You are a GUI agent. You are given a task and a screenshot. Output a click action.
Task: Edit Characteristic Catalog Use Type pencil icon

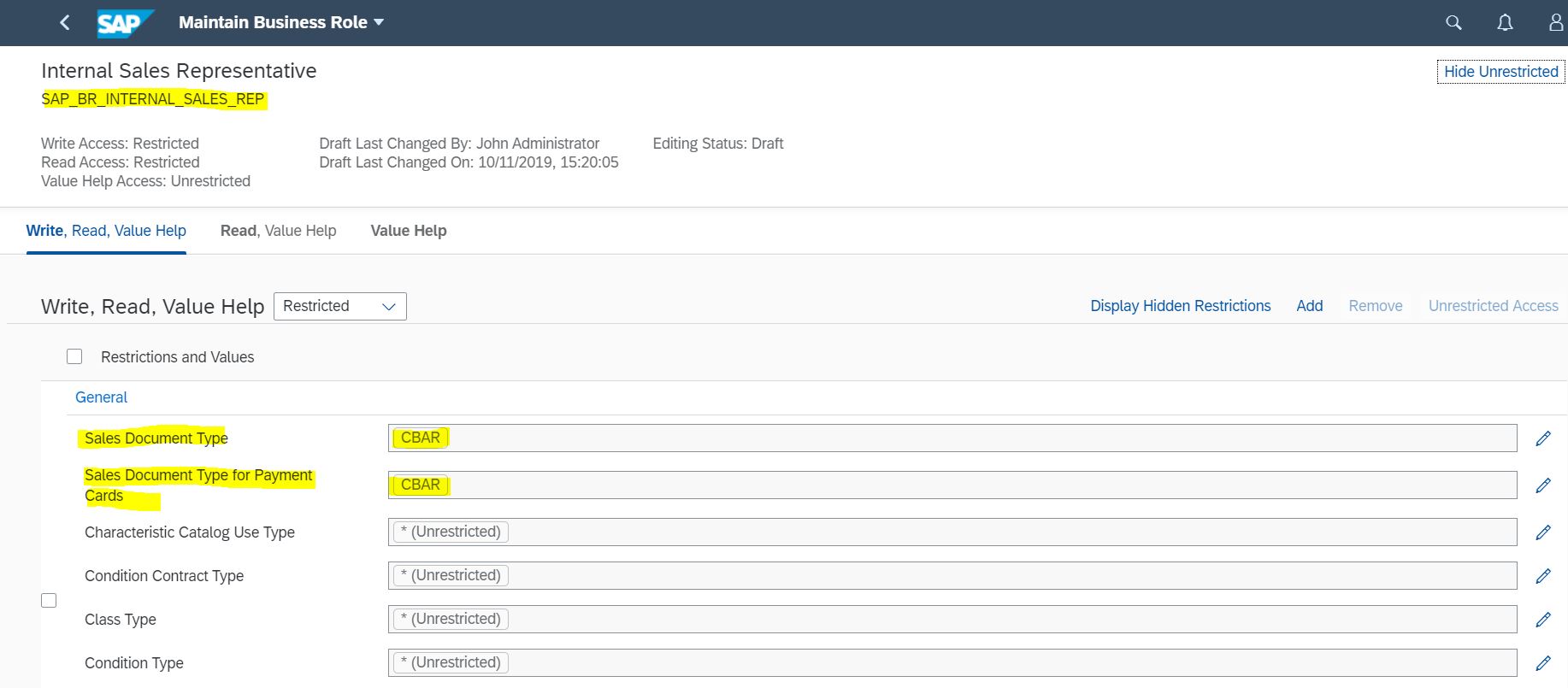1543,532
